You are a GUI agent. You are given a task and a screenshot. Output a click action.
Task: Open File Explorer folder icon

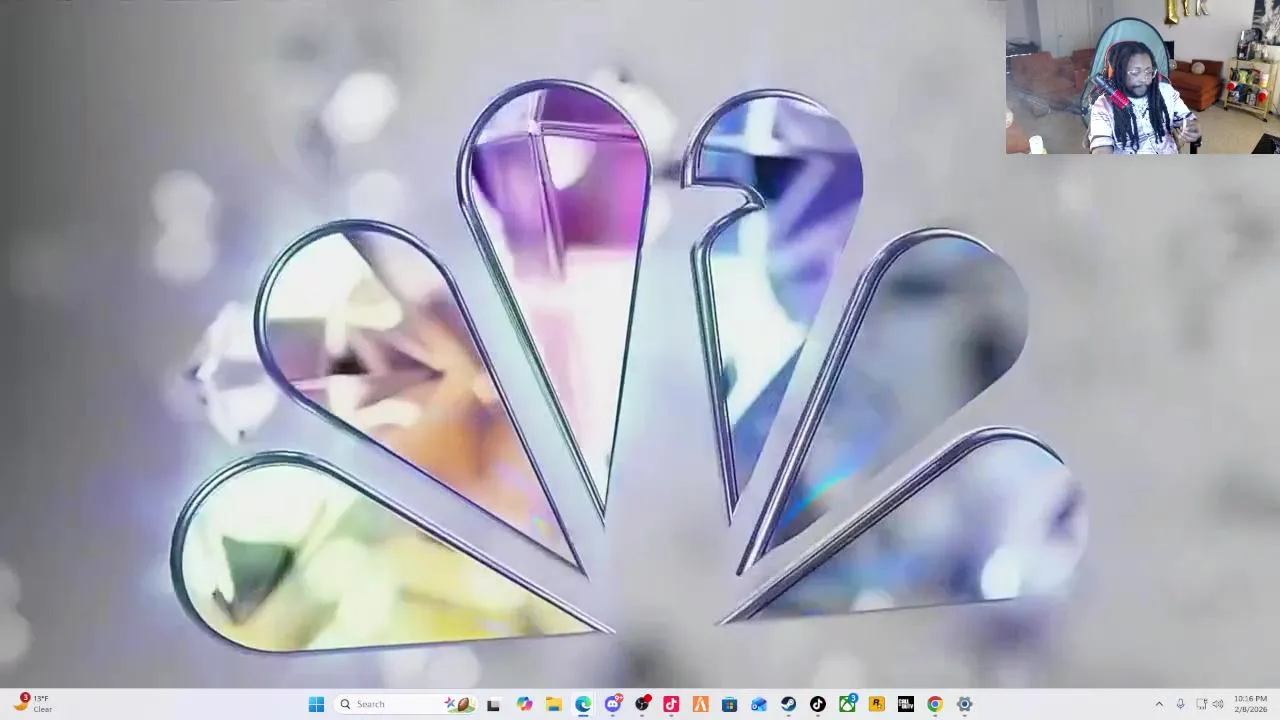click(553, 704)
